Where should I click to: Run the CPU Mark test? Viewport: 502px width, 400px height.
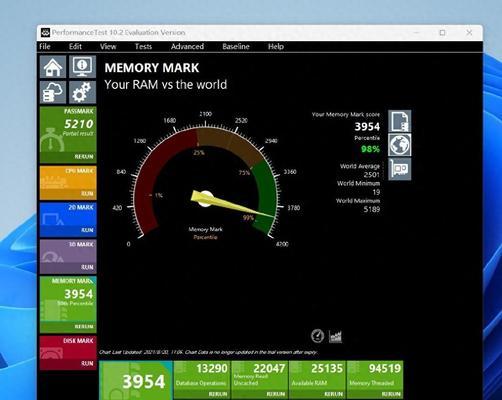click(x=87, y=194)
